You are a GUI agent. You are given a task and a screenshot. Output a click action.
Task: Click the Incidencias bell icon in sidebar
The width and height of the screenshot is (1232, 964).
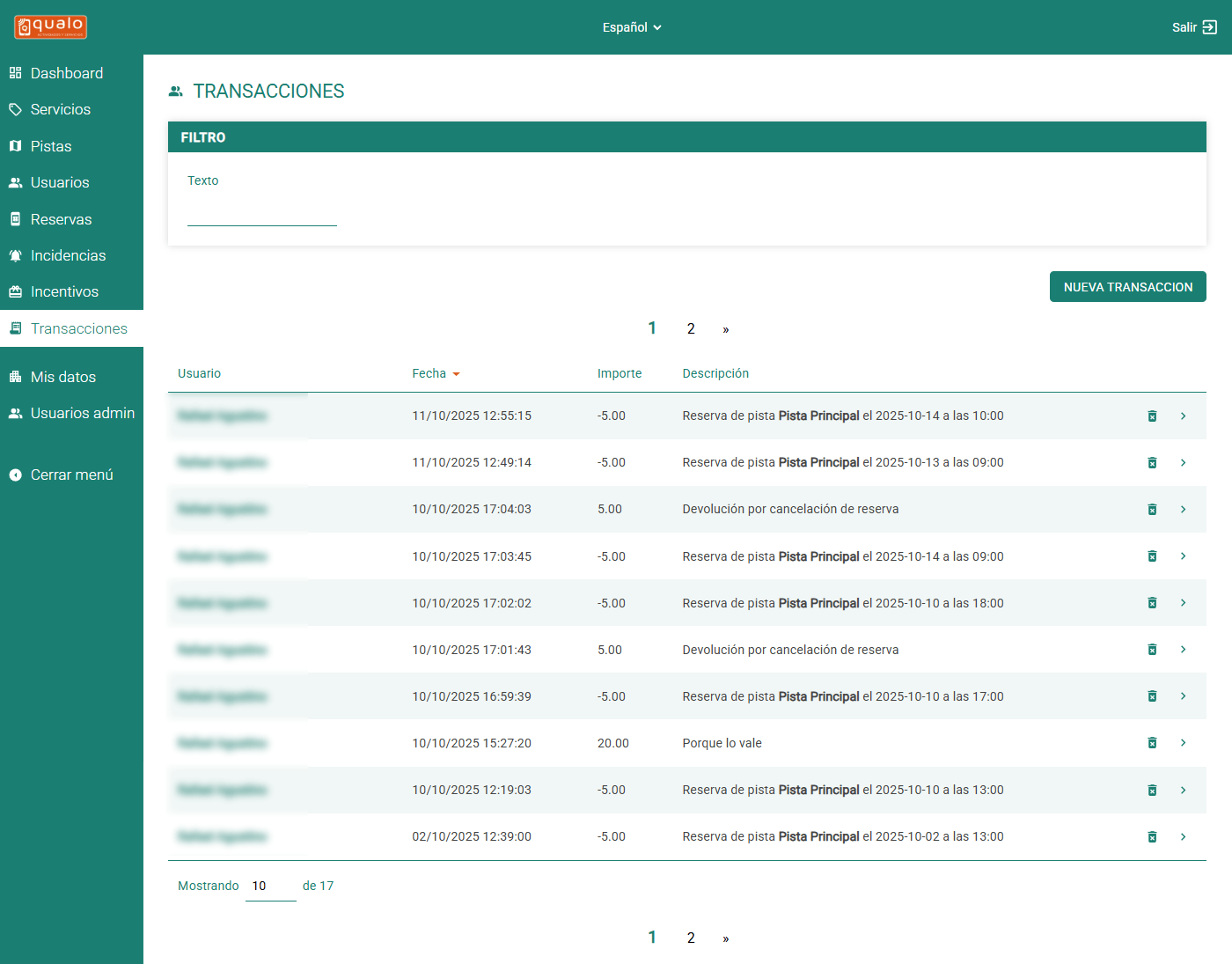[x=15, y=256]
